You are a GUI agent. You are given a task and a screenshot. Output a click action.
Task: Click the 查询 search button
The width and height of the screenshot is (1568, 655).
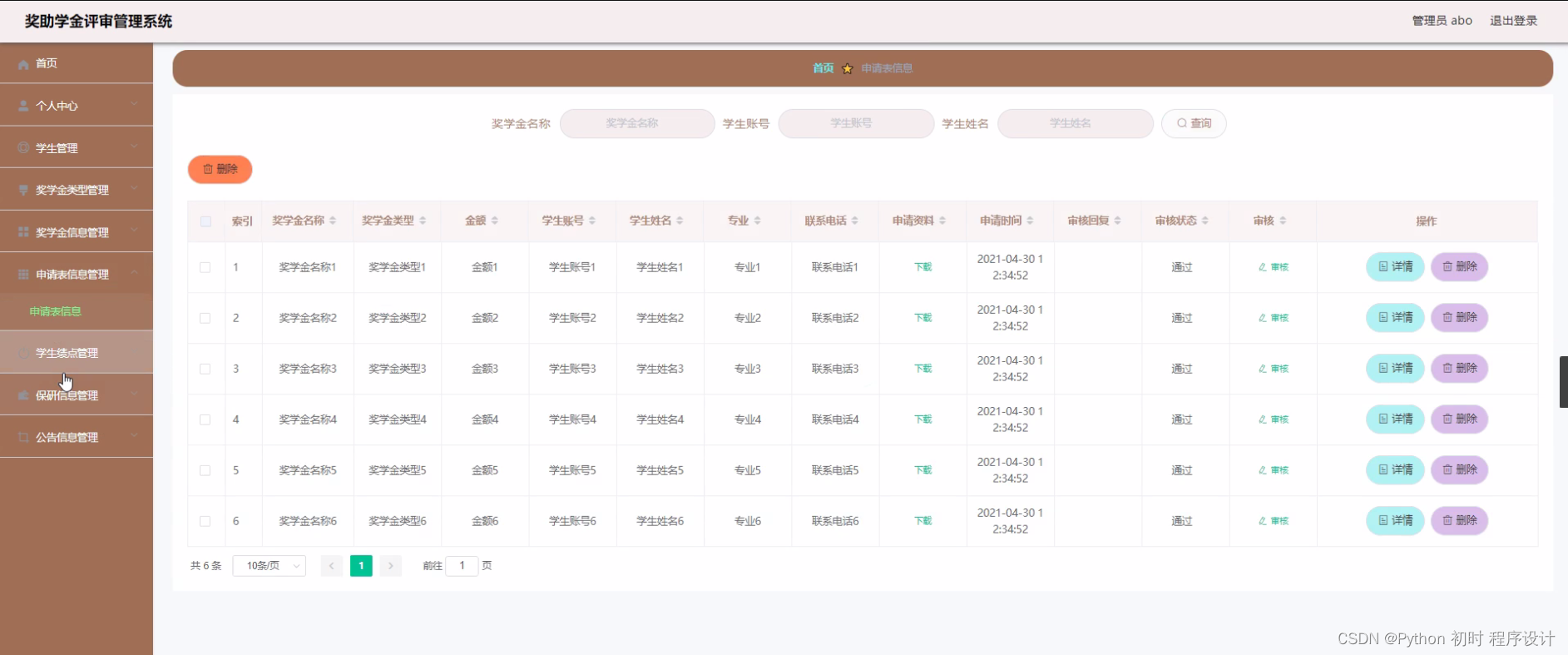pos(1194,123)
